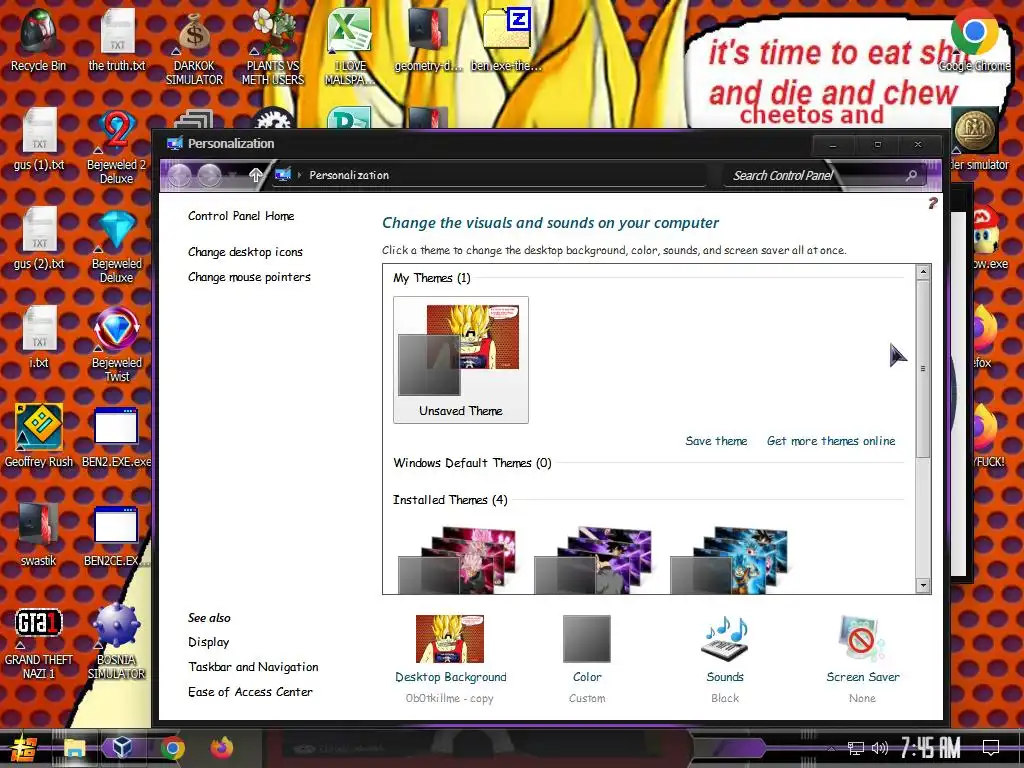
Task: Show hidden tray icons arrow
Action: (x=831, y=748)
